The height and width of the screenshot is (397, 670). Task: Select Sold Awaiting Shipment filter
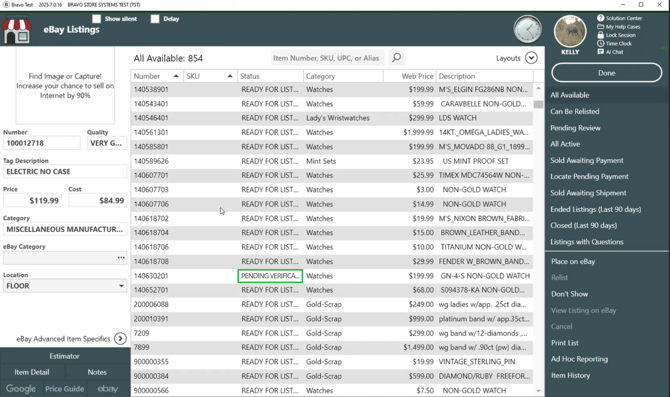point(588,193)
